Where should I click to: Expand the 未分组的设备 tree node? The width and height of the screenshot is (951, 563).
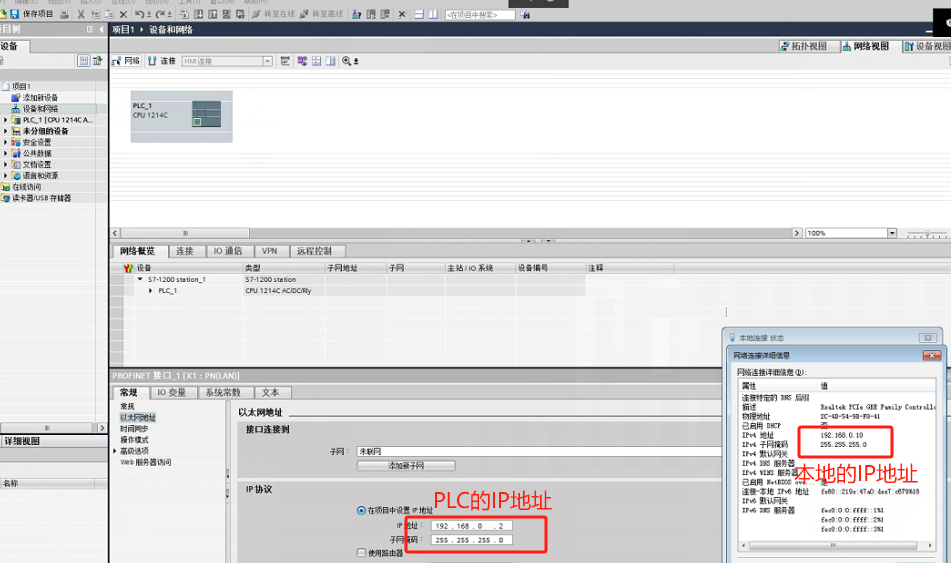pos(5,131)
